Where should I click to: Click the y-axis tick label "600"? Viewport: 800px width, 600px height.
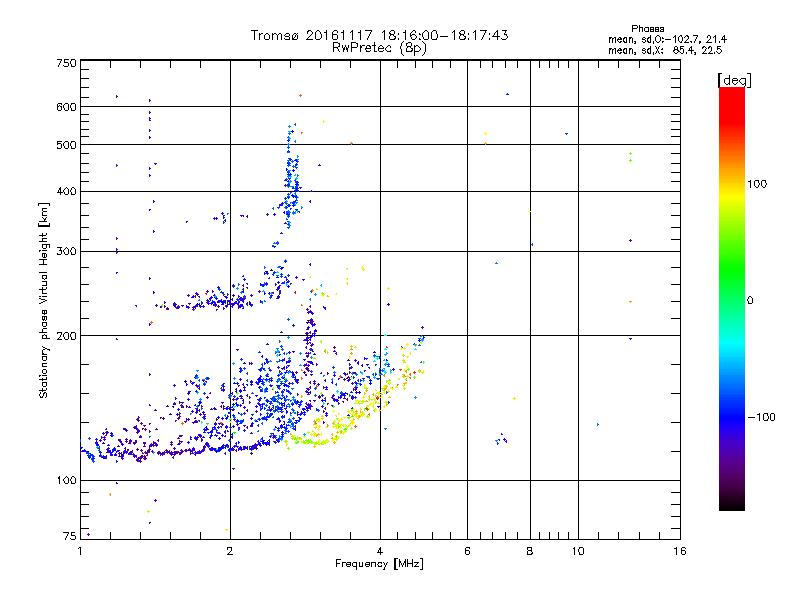(66, 107)
